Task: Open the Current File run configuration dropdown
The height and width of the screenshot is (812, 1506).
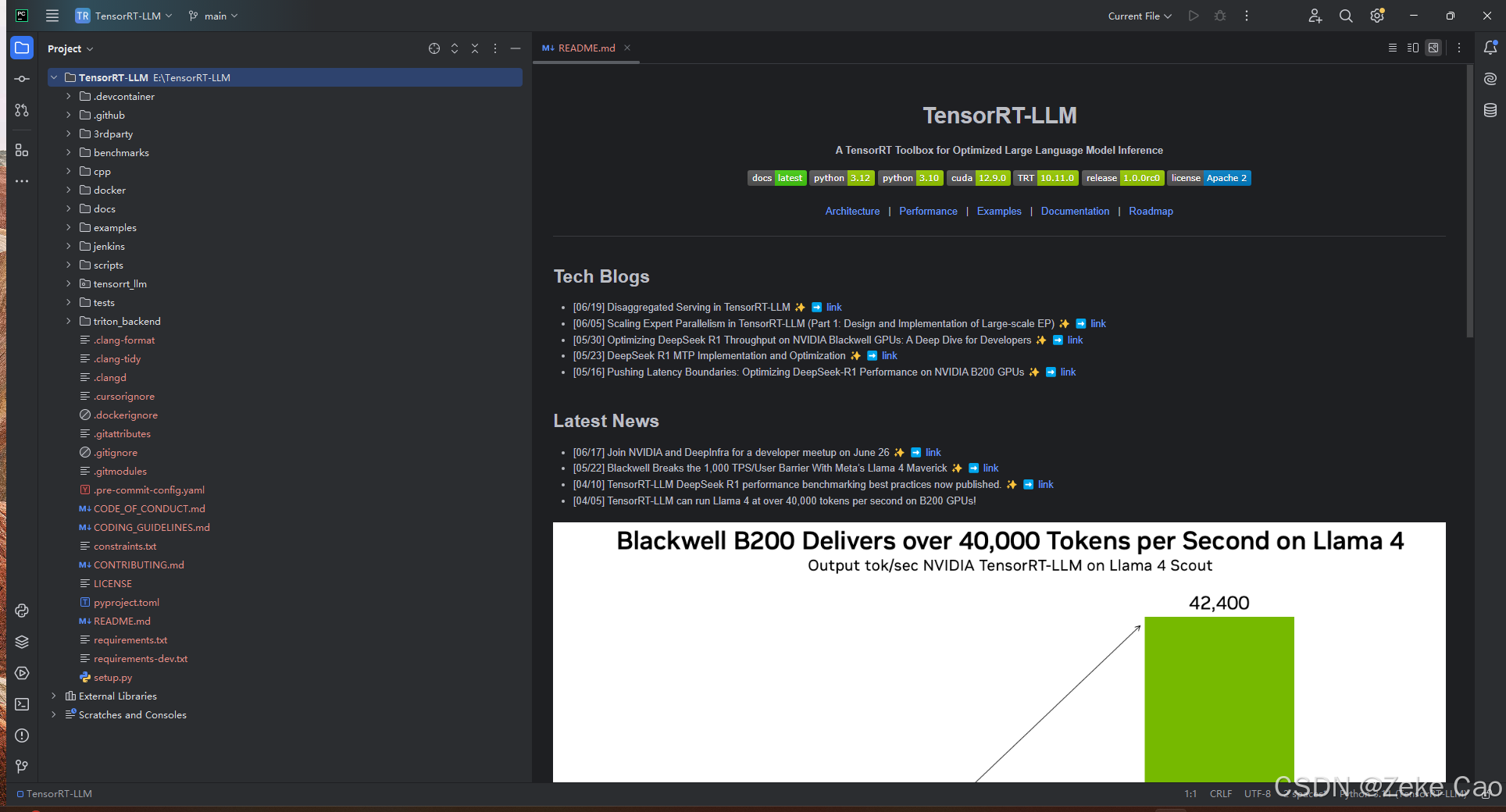Action: tap(1139, 16)
